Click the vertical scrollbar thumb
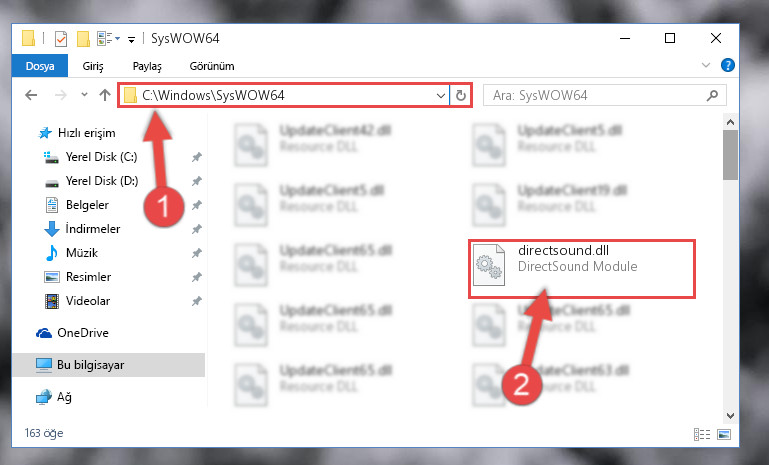This screenshot has height=465, width=769. click(x=730, y=155)
